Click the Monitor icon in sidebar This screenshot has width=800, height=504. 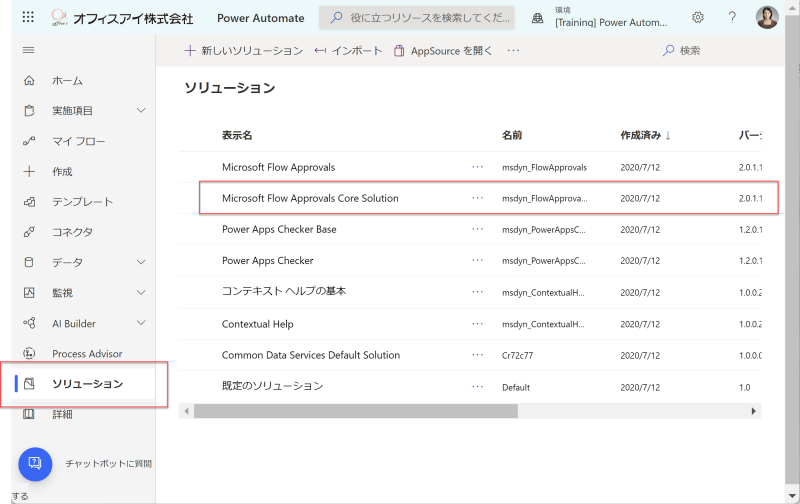pos(29,293)
